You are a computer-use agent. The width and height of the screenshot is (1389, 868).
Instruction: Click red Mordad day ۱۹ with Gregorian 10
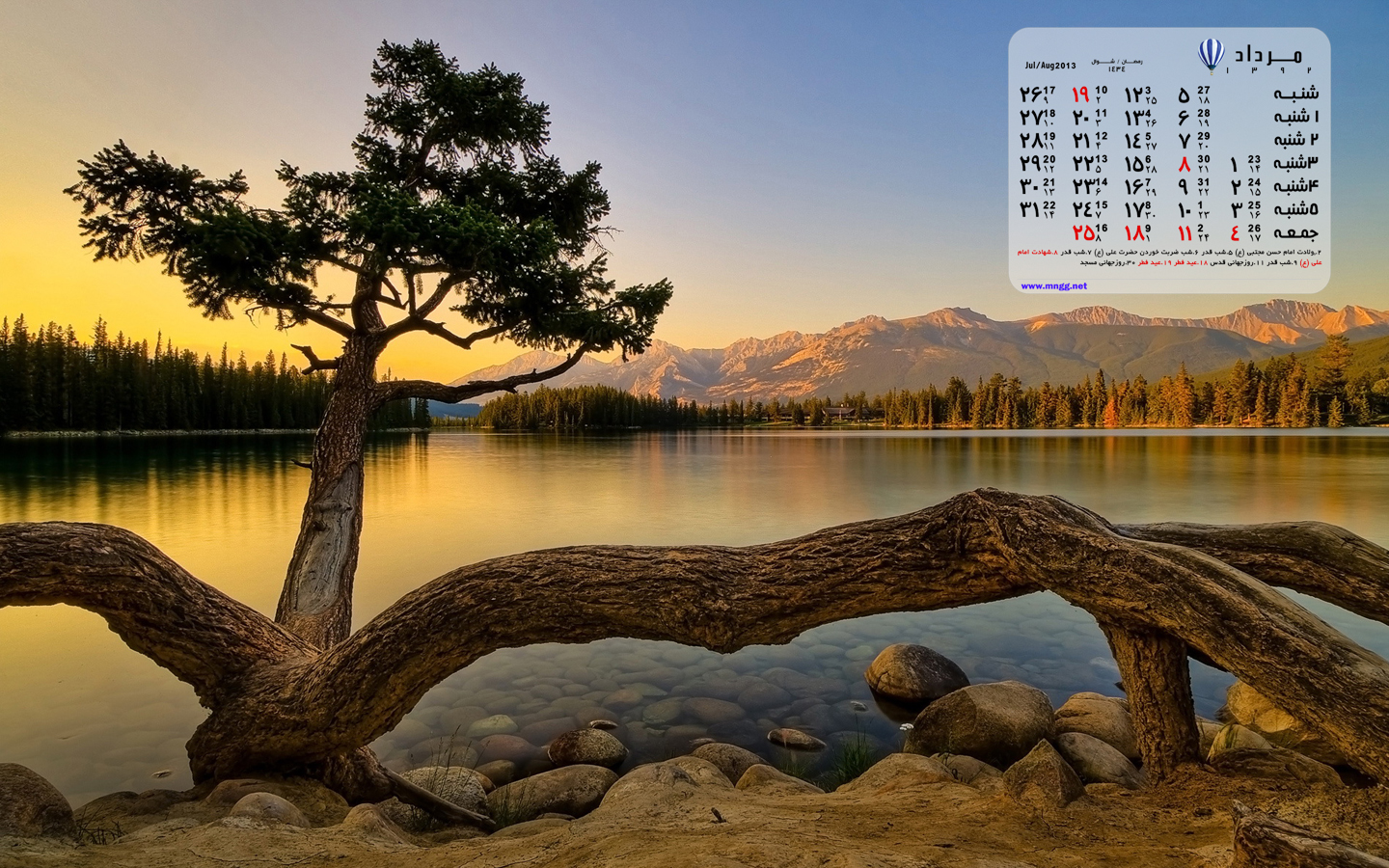(1089, 95)
